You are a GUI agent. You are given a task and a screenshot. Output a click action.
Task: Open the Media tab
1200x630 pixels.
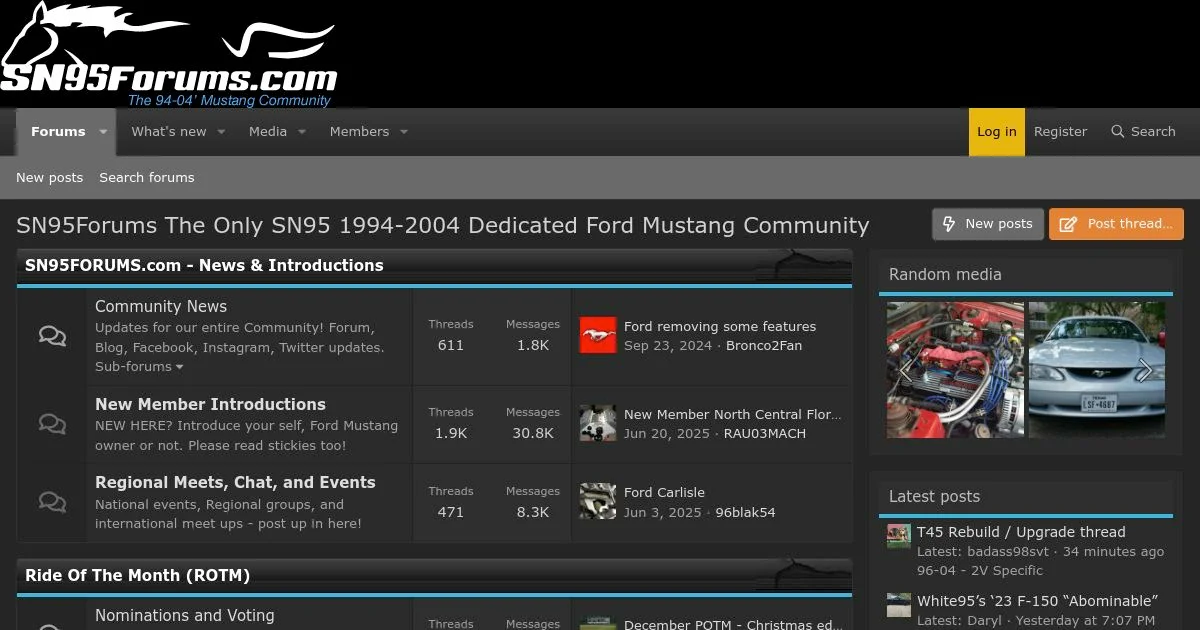tap(268, 132)
